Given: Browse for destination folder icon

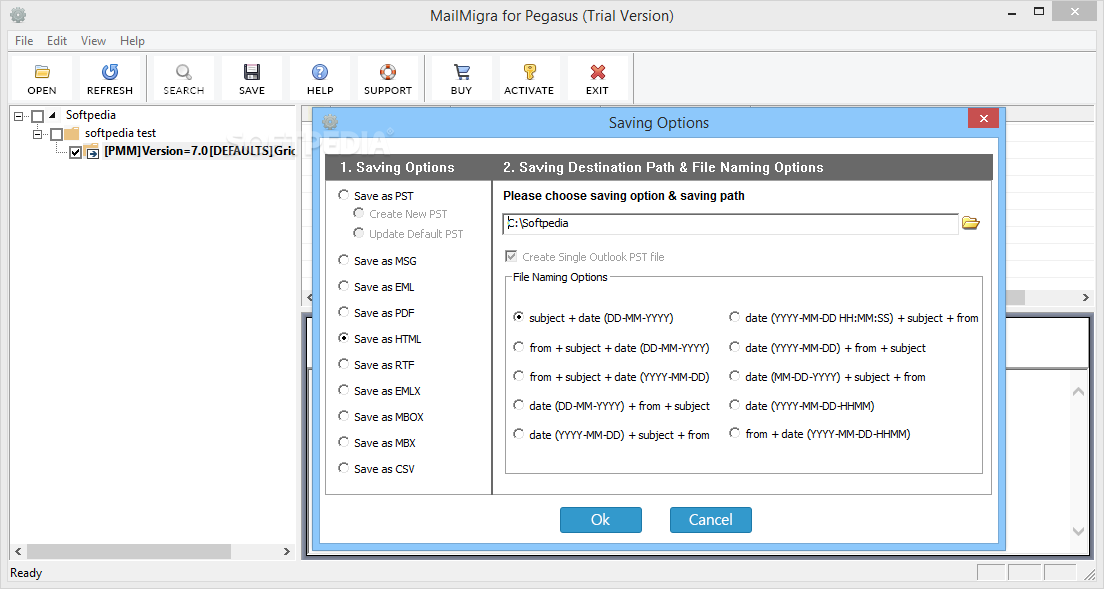Looking at the screenshot, I should point(971,223).
